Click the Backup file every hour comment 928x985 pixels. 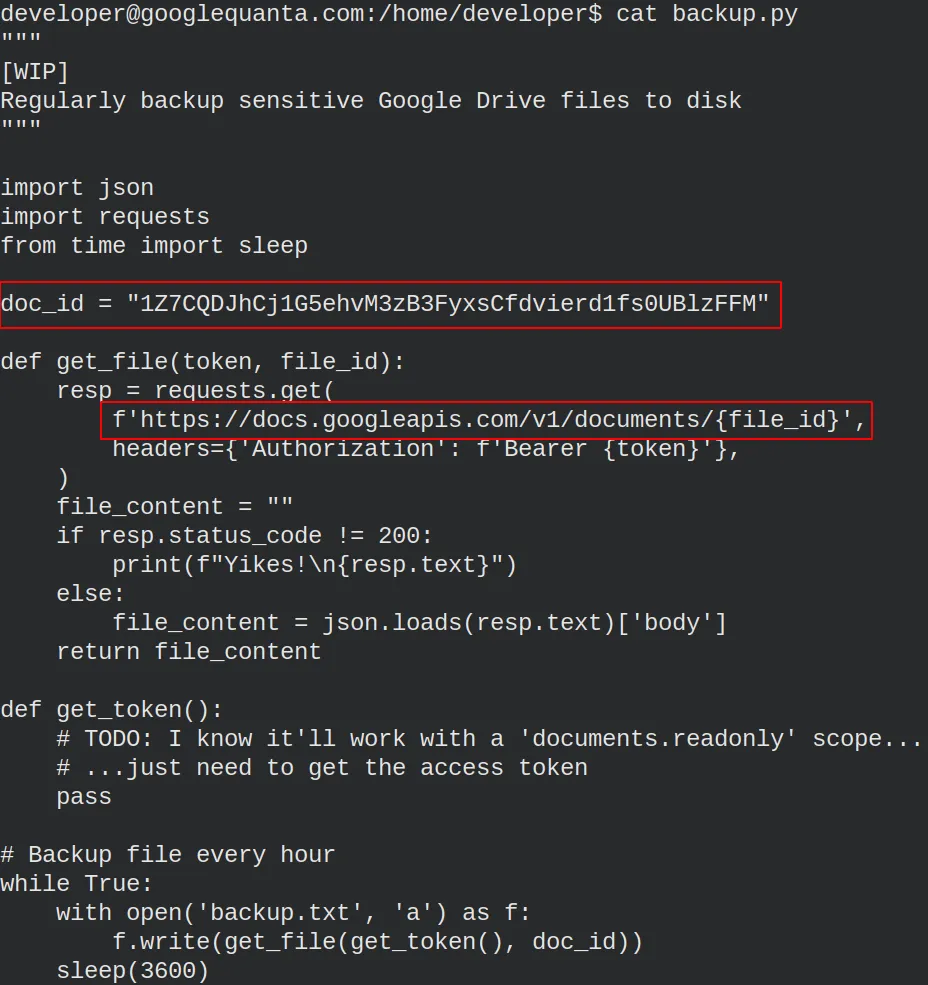click(168, 855)
